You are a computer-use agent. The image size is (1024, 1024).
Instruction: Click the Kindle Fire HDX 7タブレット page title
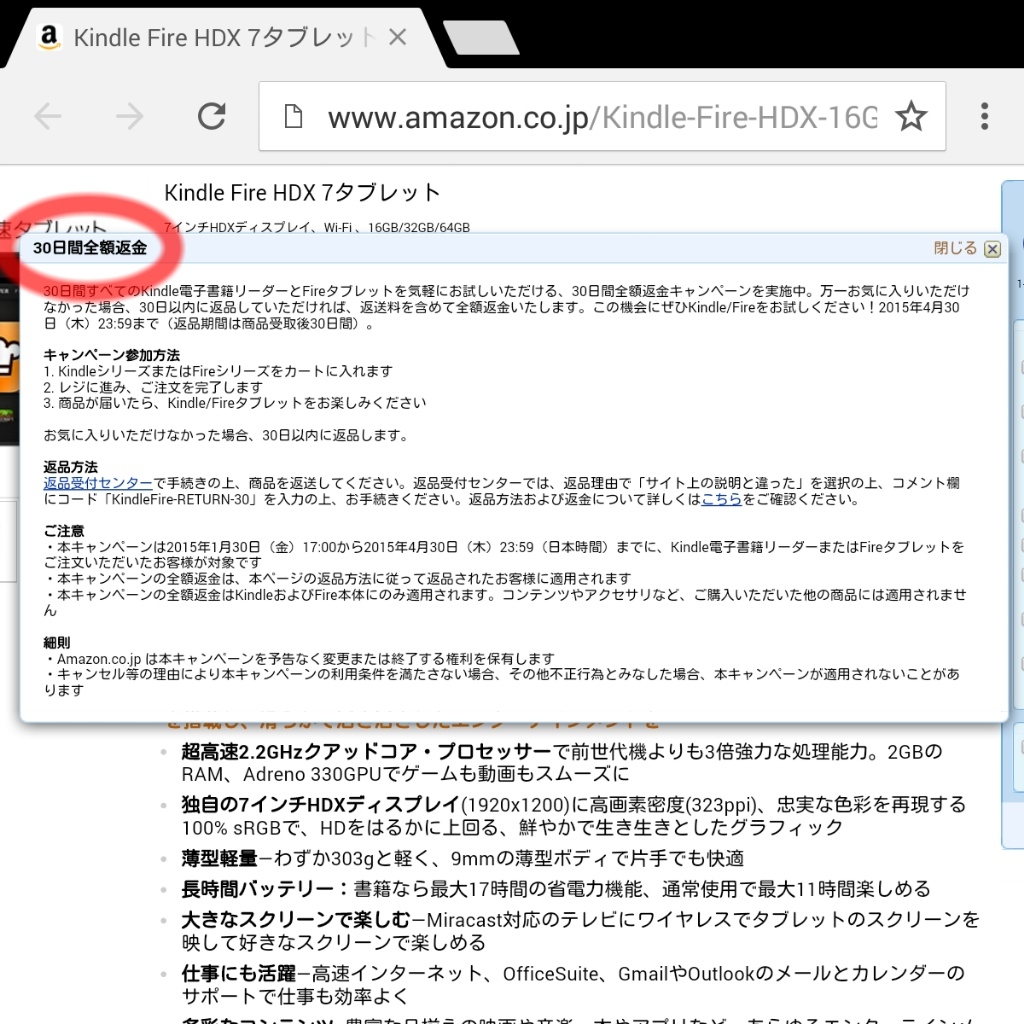tap(302, 193)
